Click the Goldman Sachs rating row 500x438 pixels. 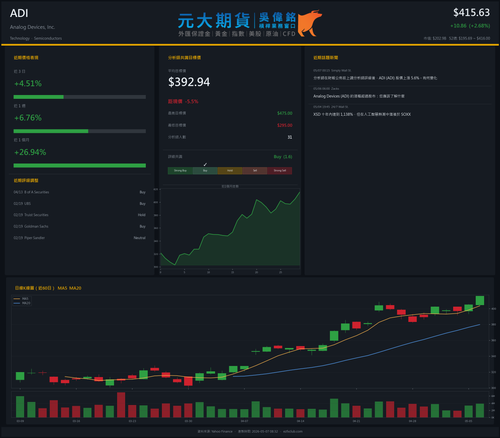click(80, 226)
